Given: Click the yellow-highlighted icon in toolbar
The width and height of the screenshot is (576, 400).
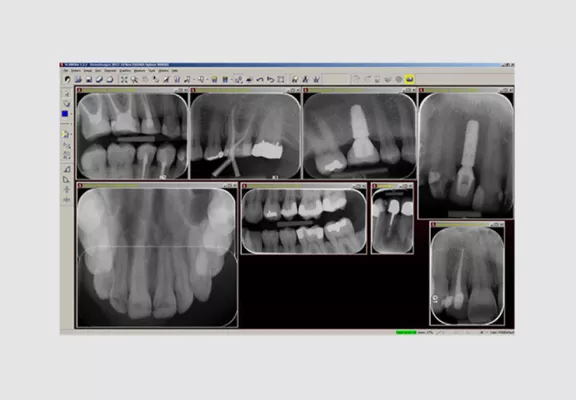Looking at the screenshot, I should pyautogui.click(x=409, y=79).
